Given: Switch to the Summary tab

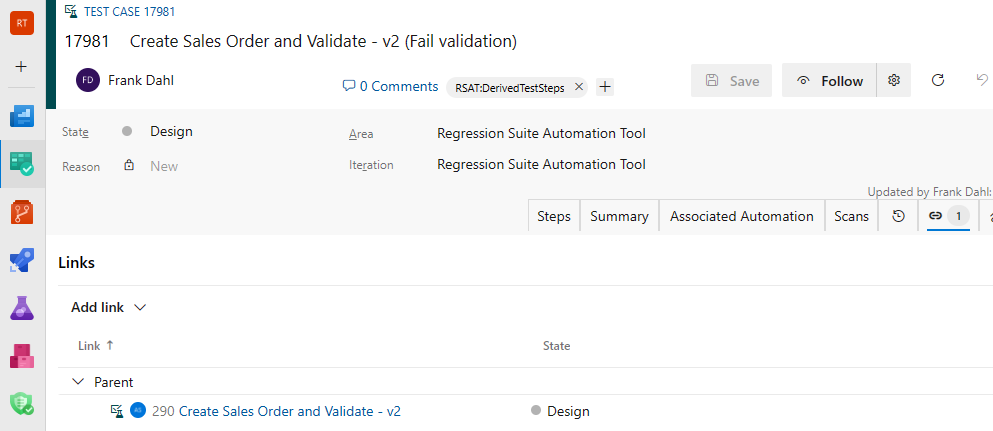Looking at the screenshot, I should click(619, 216).
